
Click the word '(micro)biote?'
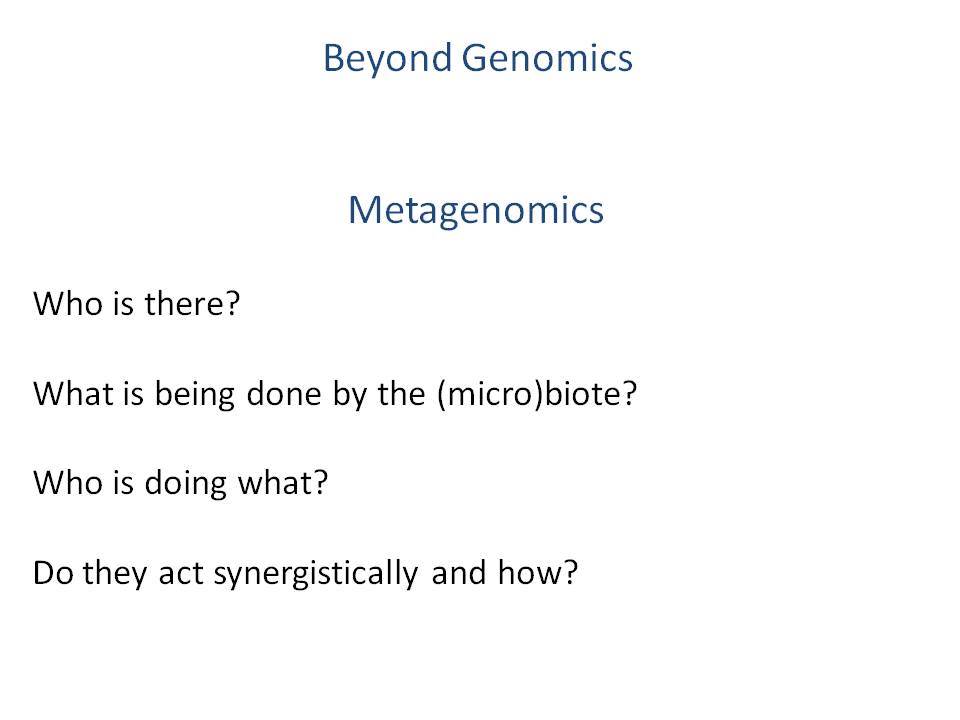pyautogui.click(x=538, y=394)
